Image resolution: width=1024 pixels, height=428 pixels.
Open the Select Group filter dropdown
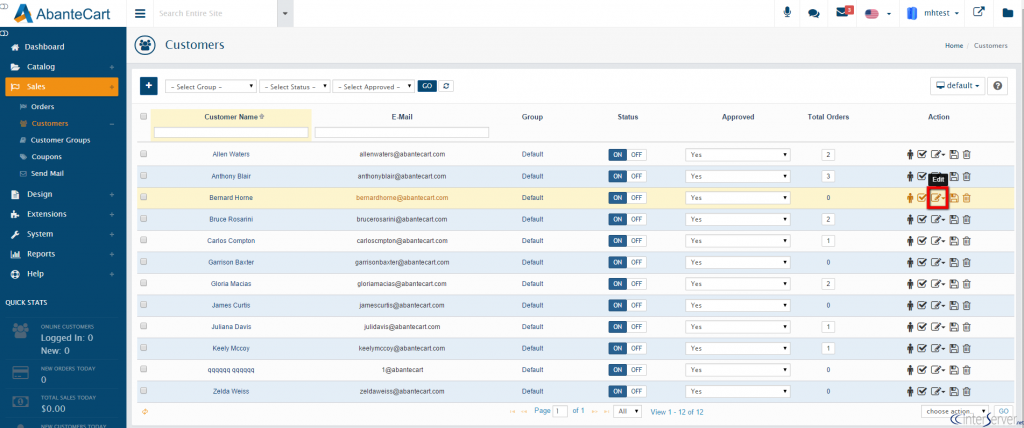point(211,86)
